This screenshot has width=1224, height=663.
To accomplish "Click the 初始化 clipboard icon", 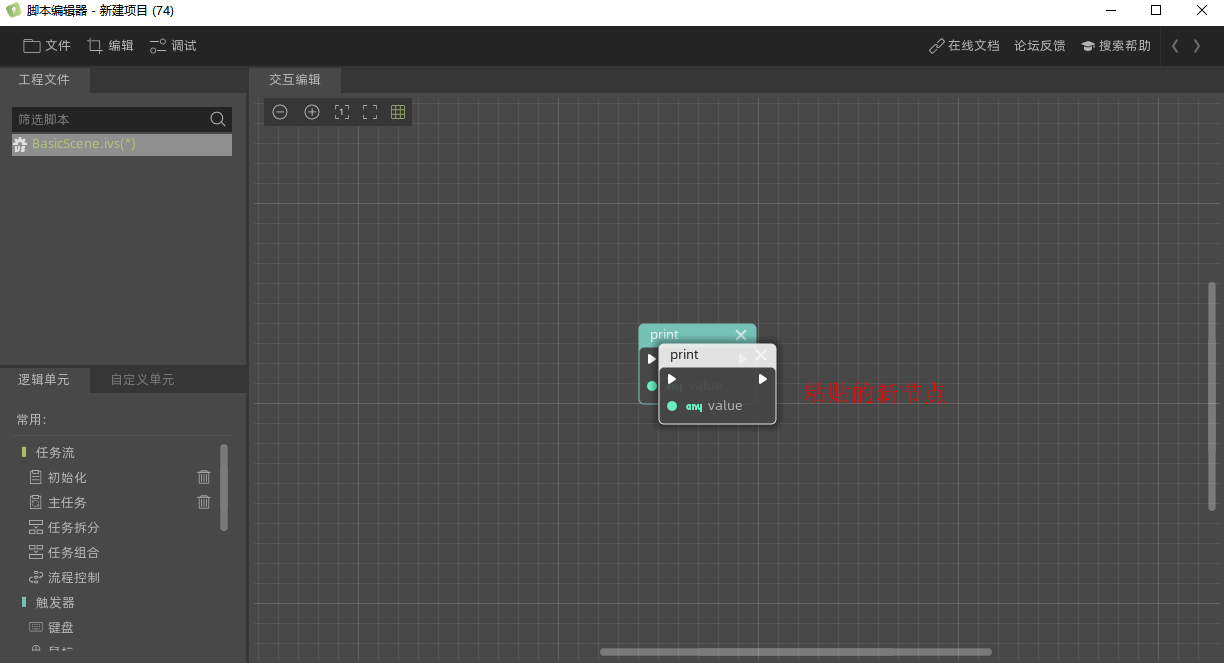I will (36, 478).
